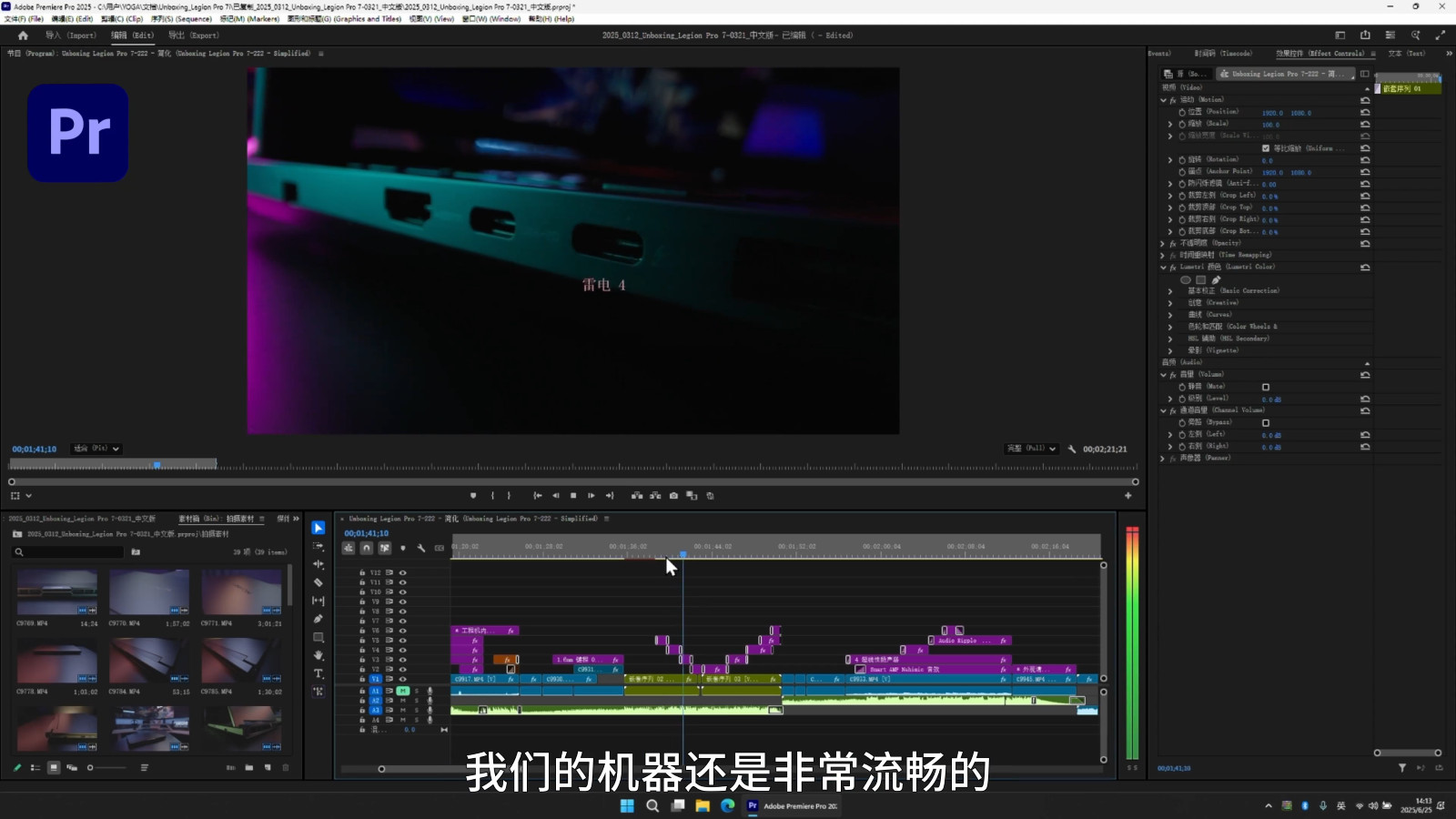Solo audio track A2
Image resolution: width=1456 pixels, height=819 pixels.
(x=417, y=701)
